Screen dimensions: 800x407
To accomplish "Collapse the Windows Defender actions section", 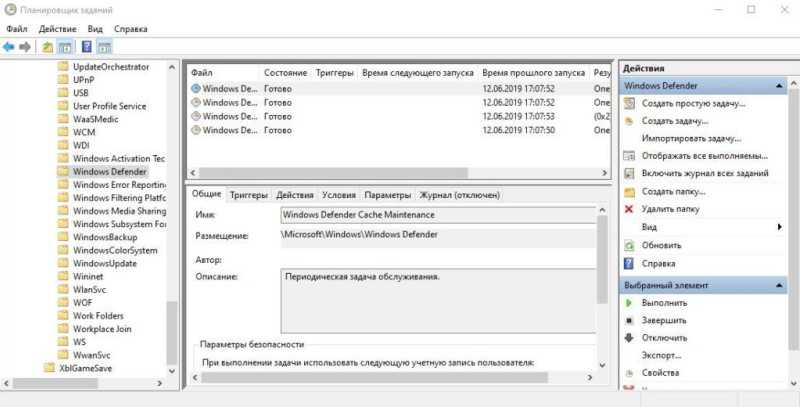I will (779, 86).
